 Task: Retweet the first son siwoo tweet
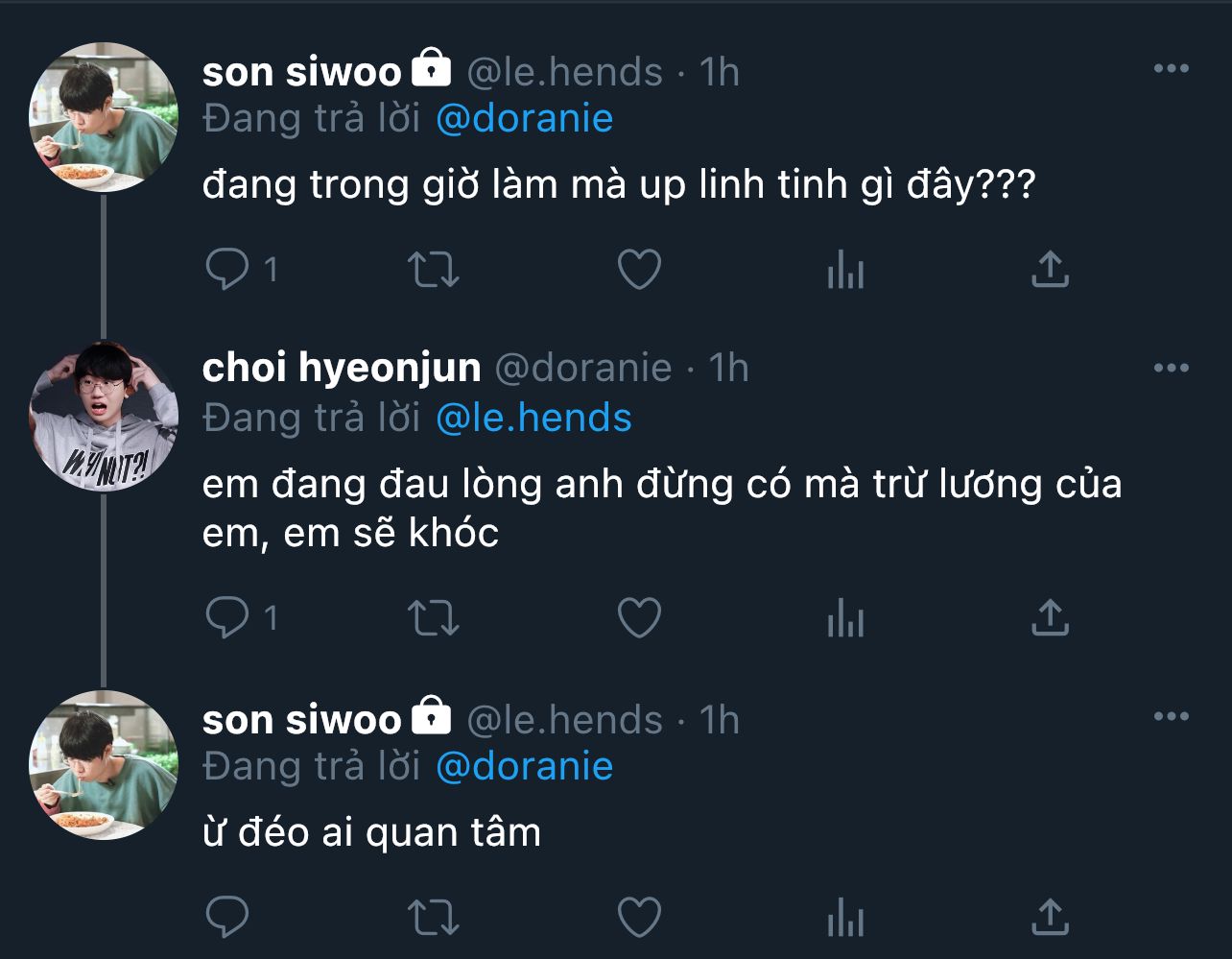434,270
